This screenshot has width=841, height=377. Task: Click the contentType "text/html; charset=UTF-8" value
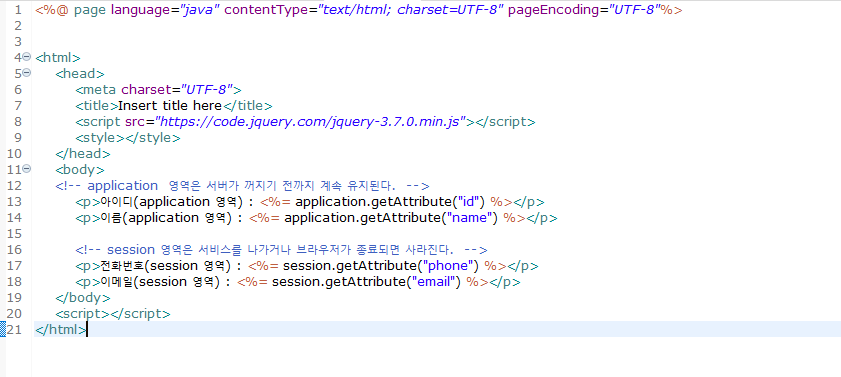tap(412, 10)
